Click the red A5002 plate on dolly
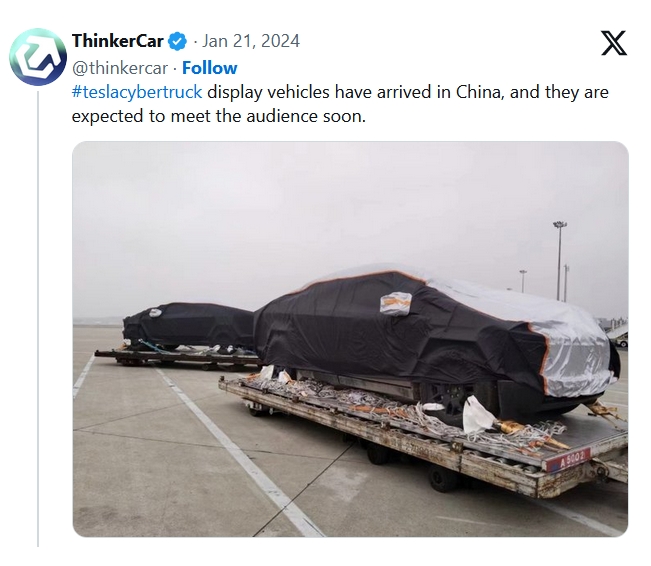651x566 pixels. point(568,459)
